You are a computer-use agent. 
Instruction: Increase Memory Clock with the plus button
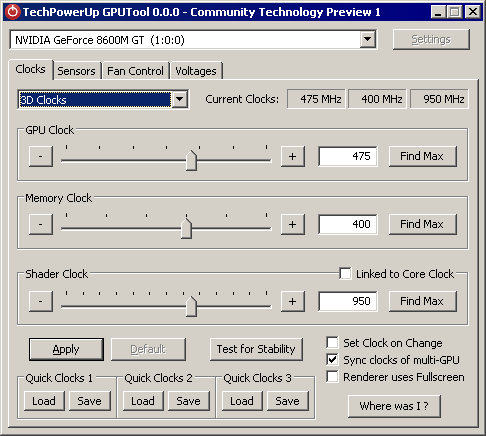coord(292,224)
